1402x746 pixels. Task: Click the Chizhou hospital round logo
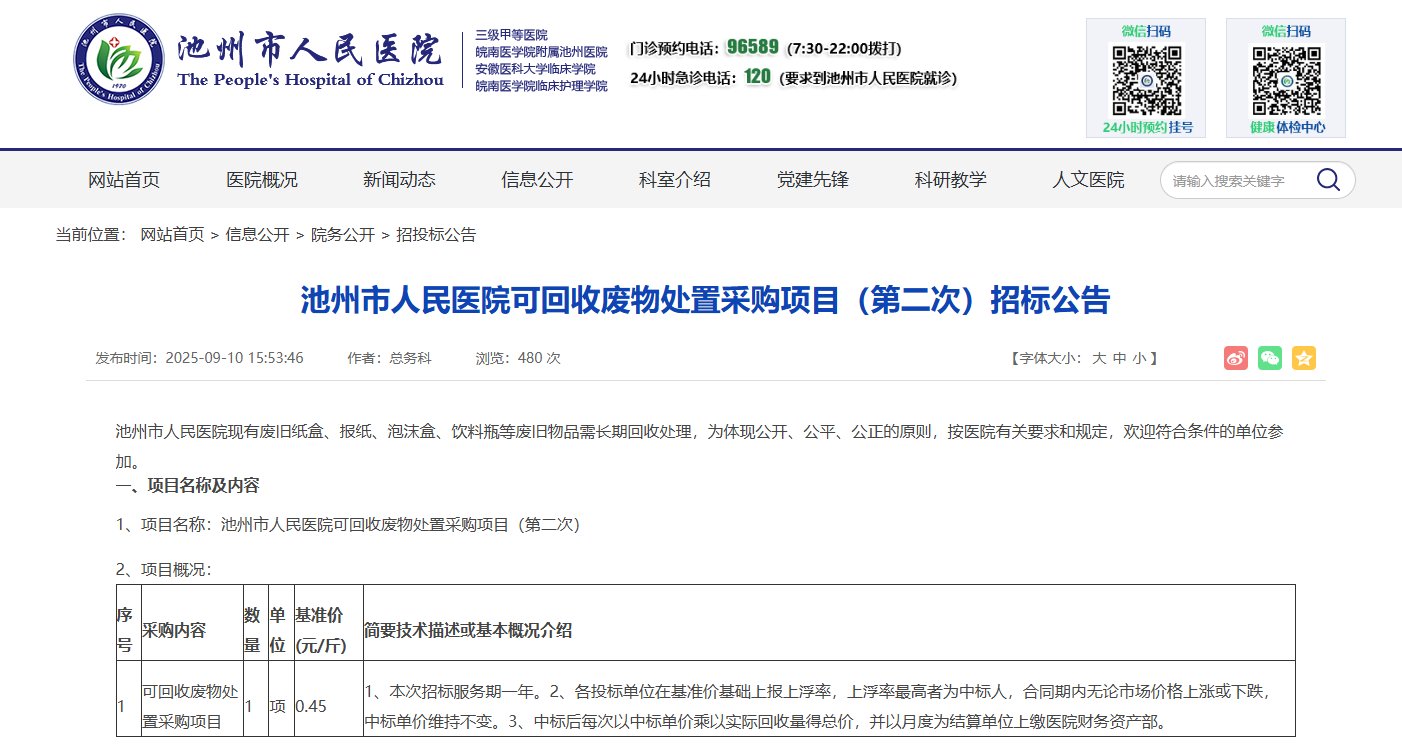[119, 60]
